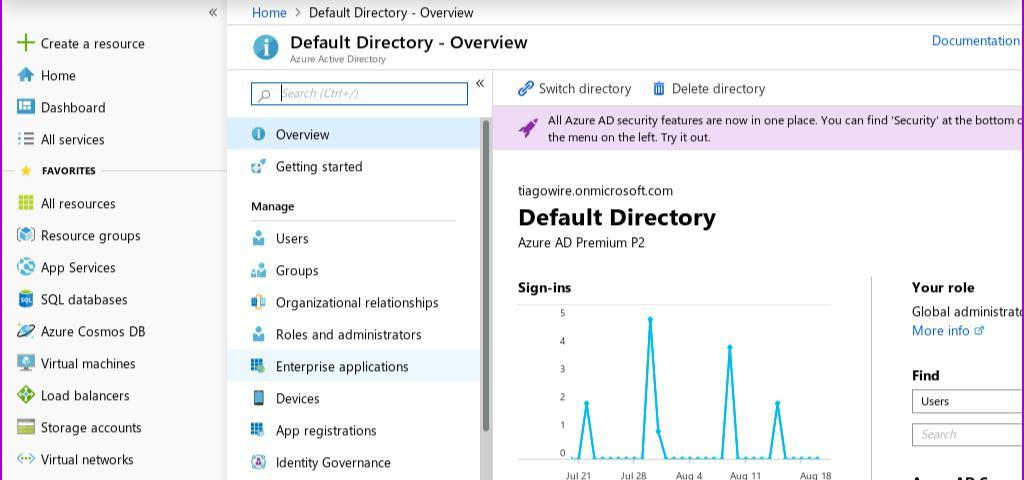Screen dimensions: 1024x480
Task: Click the Enterprise applications grid icon
Action: point(259,366)
